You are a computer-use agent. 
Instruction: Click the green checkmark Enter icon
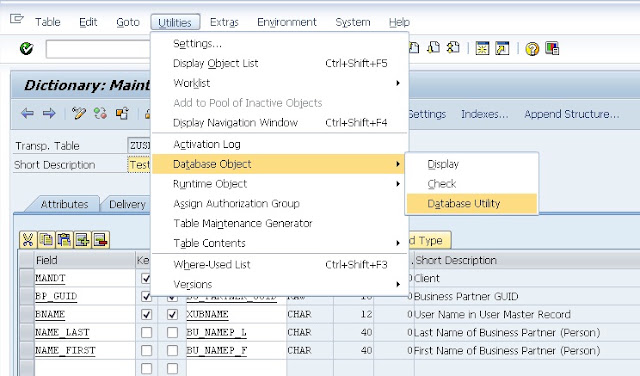pos(27,49)
